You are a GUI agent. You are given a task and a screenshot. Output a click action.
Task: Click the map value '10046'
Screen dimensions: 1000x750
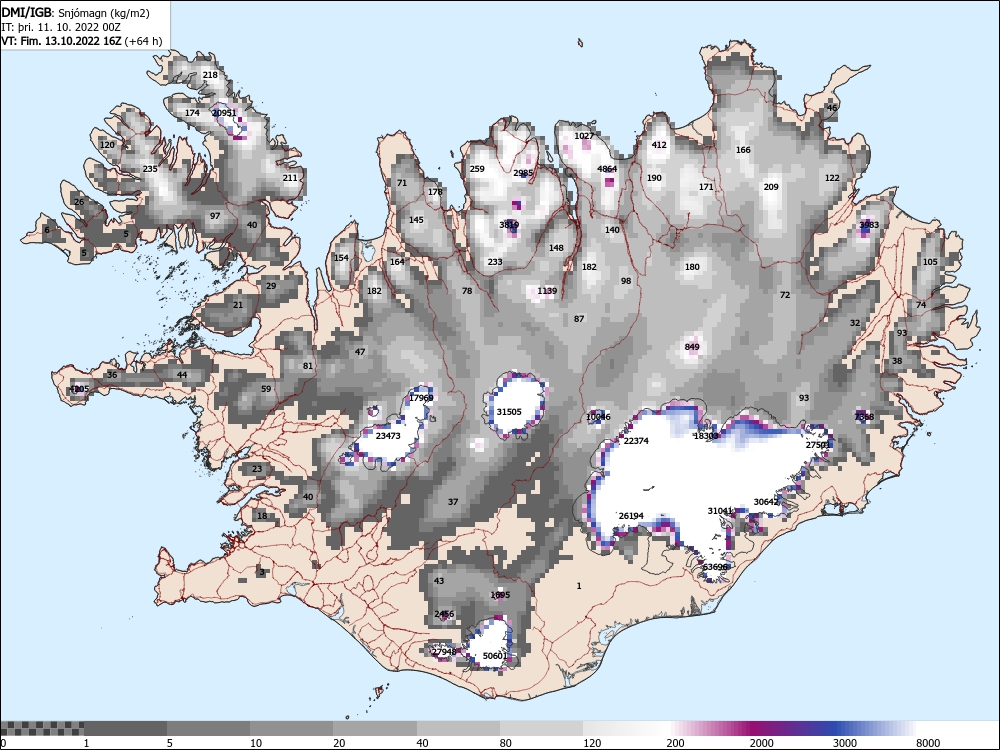pos(598,417)
